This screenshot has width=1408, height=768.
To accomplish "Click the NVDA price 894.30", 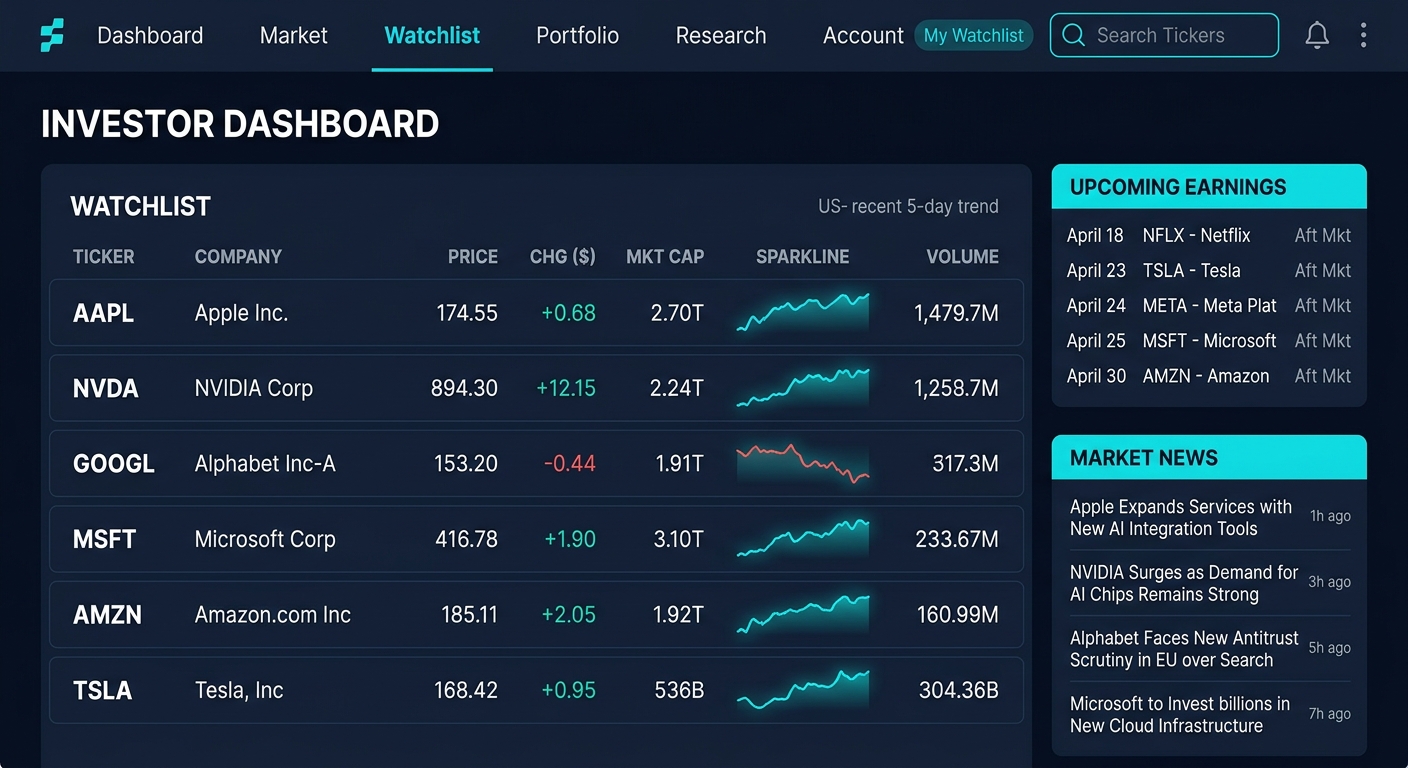I will point(464,388).
